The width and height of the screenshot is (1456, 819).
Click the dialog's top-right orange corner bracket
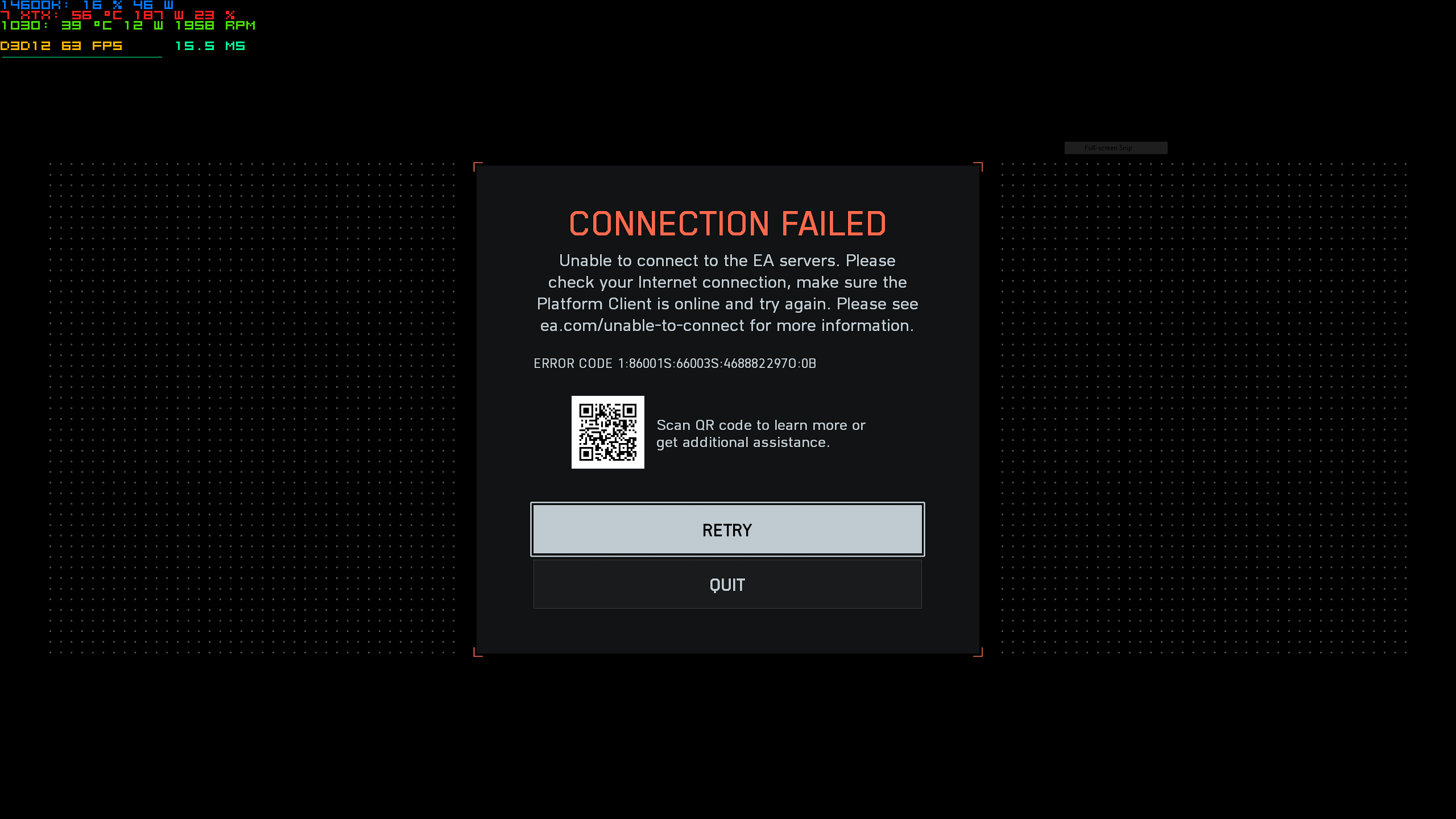pos(978,167)
